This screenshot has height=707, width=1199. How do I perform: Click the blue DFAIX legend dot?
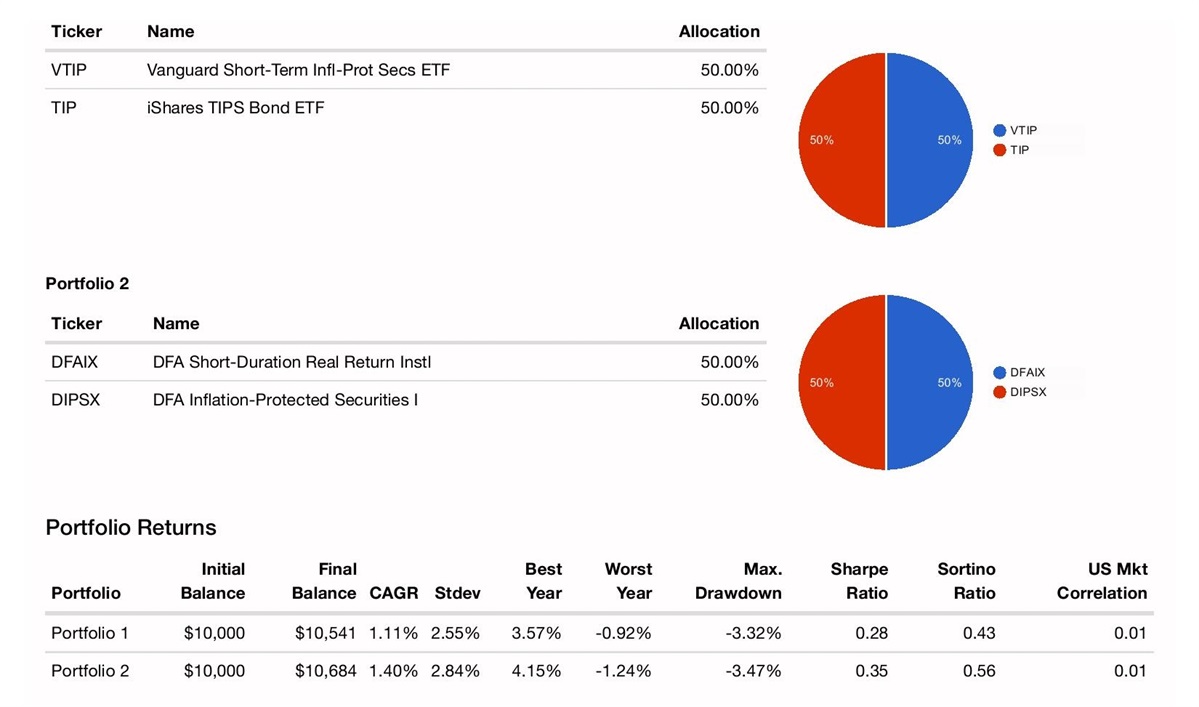point(999,373)
